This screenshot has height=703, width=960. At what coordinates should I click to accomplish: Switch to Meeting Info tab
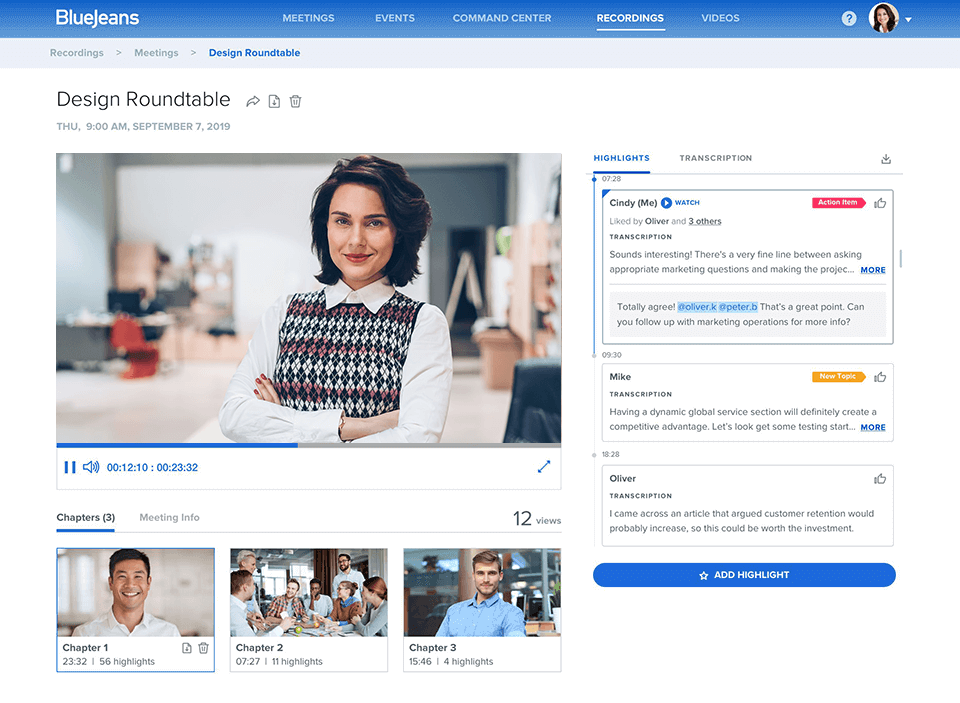pyautogui.click(x=169, y=517)
